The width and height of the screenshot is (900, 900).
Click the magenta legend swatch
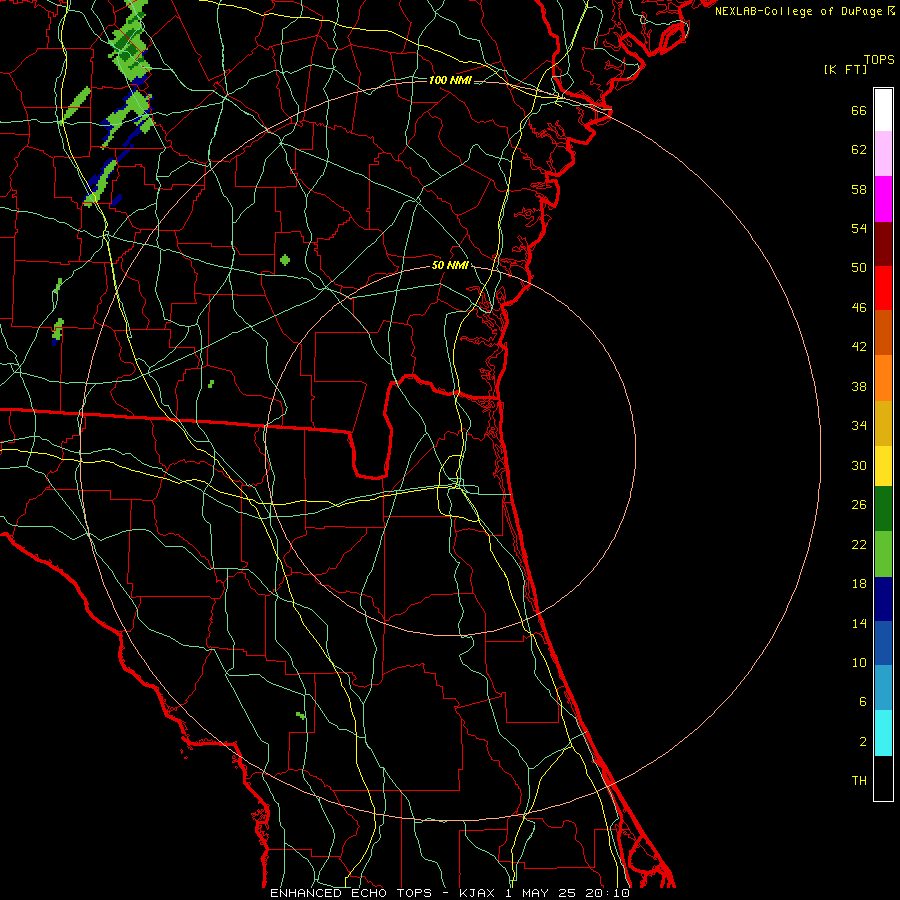coord(883,199)
